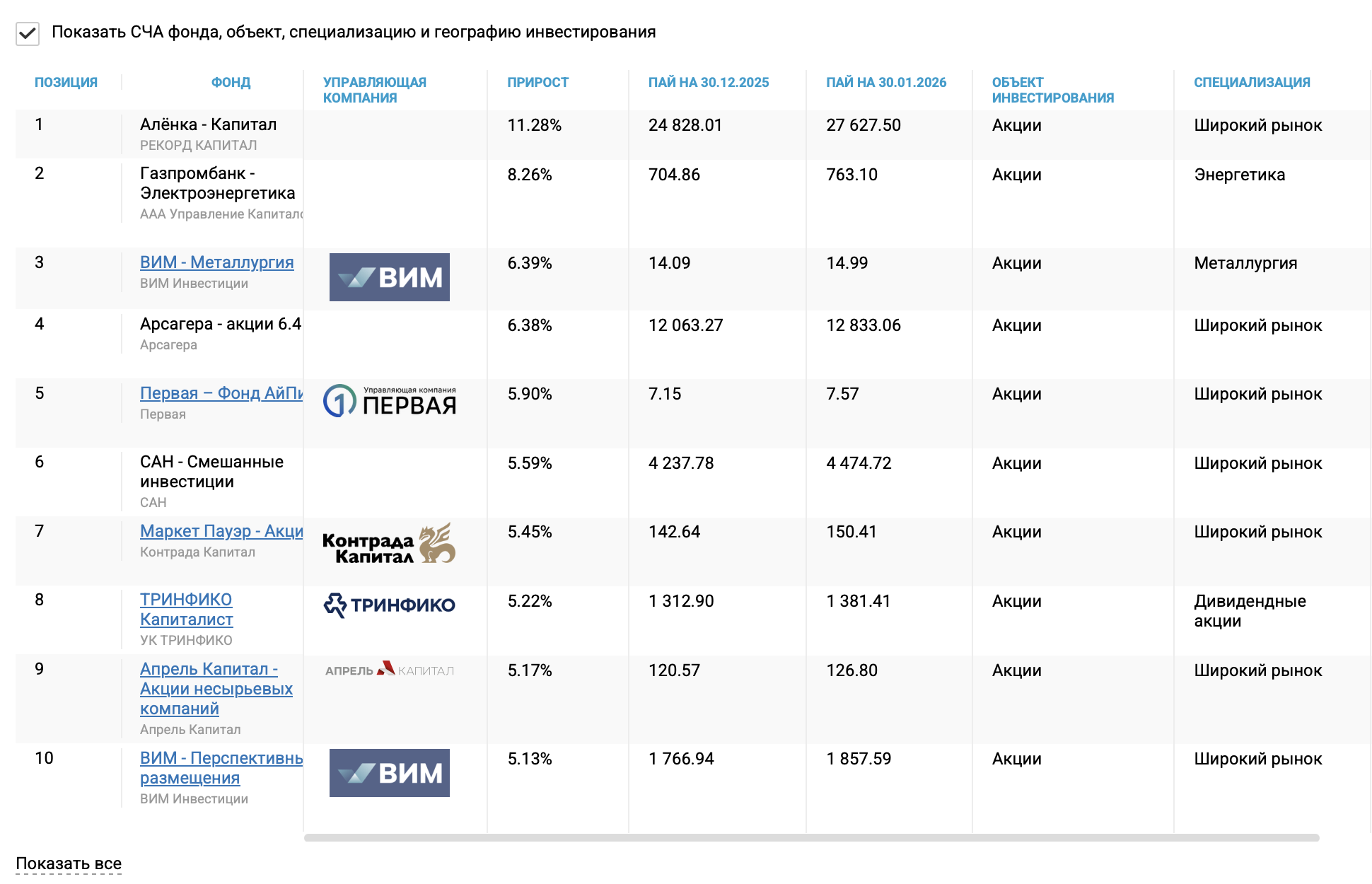Uncheck the Показать СЧА фонда checkbox
Viewport: 1372px width, 884px height.
(x=28, y=33)
